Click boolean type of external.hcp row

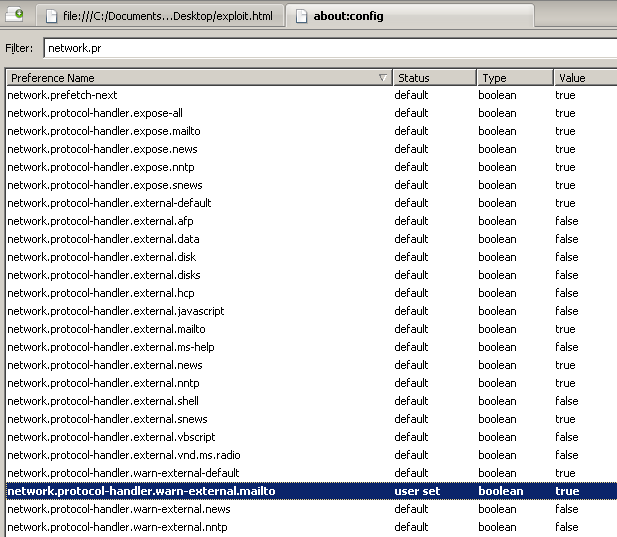pos(497,293)
